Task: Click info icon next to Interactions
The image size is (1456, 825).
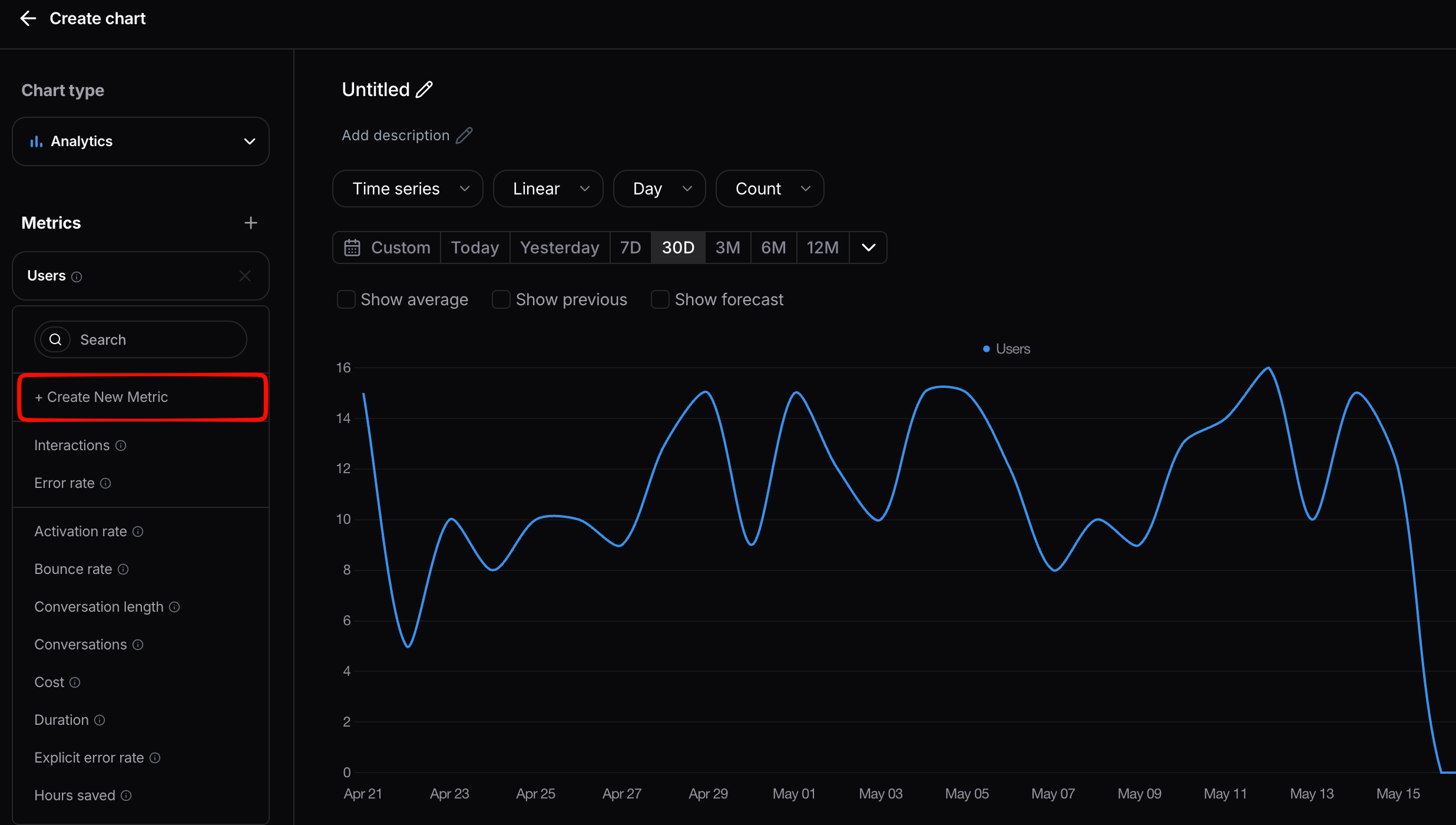Action: tap(121, 445)
